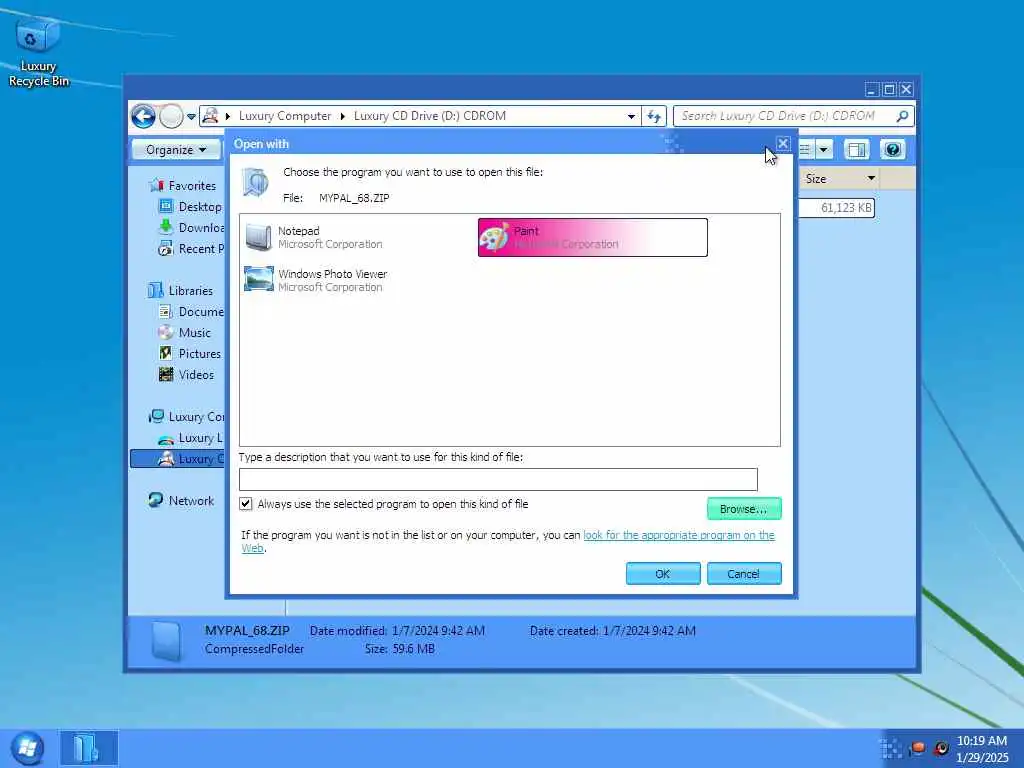Screen dimensions: 1024x768
Task: Click the magnifier icon in the search box
Action: coord(903,116)
